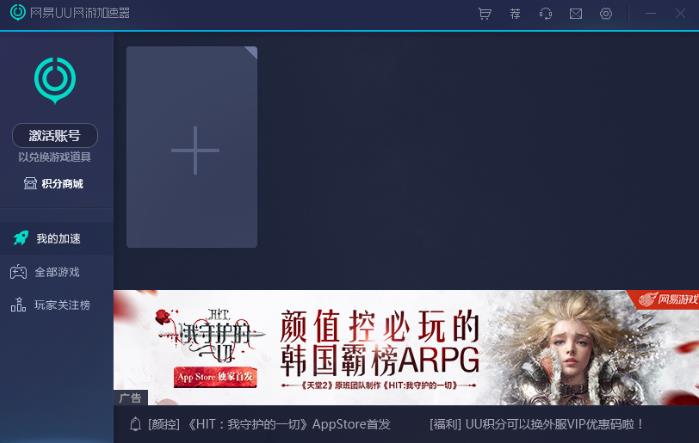699x443 pixels.
Task: Click the plus card to add a game
Action: tap(192, 150)
